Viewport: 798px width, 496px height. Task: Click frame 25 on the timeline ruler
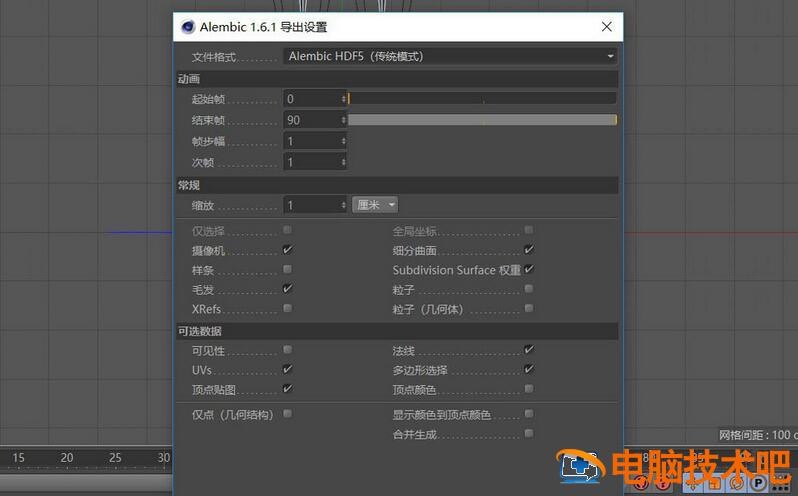tap(115, 457)
